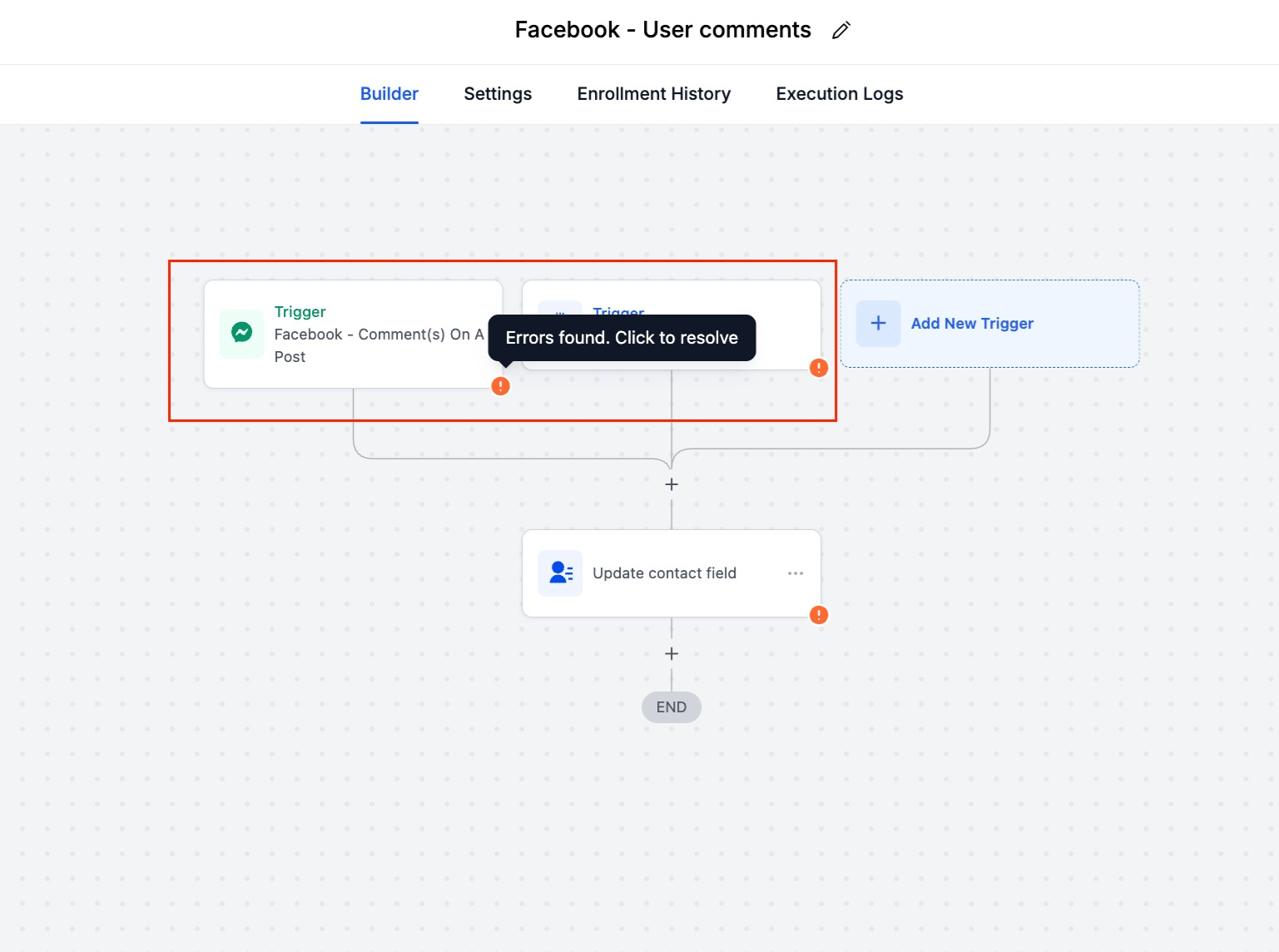Click the Add New Trigger plus icon
The width and height of the screenshot is (1279, 952).
point(879,324)
